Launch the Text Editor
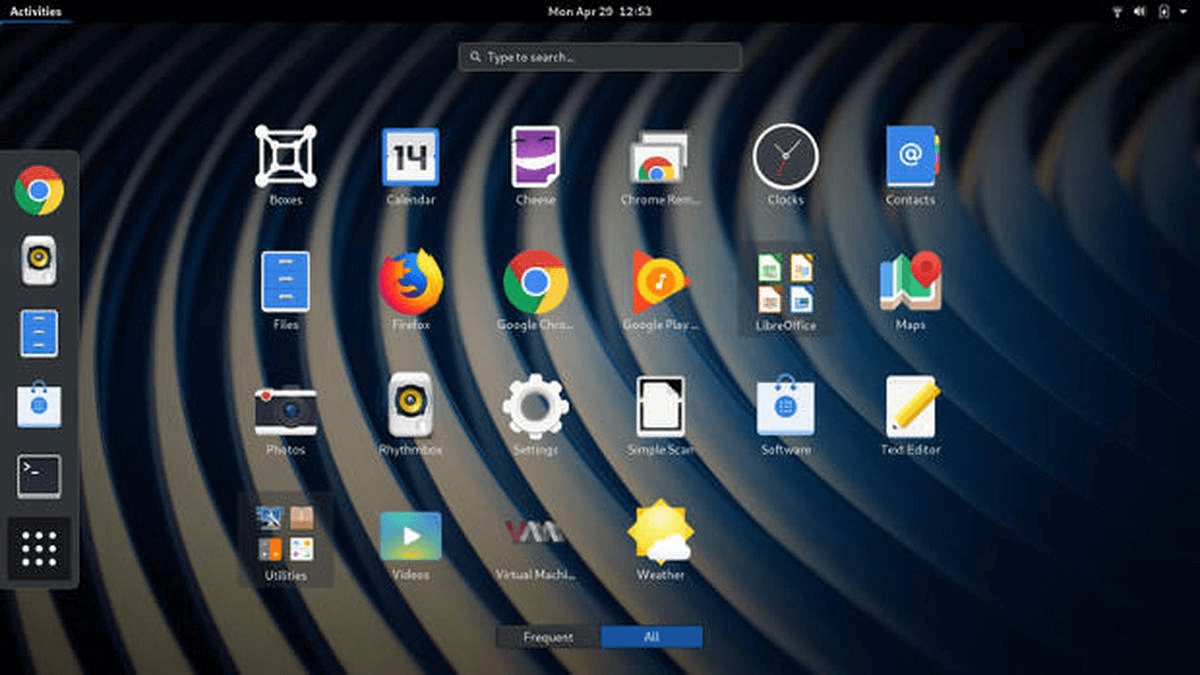The image size is (1200, 675). tap(910, 410)
